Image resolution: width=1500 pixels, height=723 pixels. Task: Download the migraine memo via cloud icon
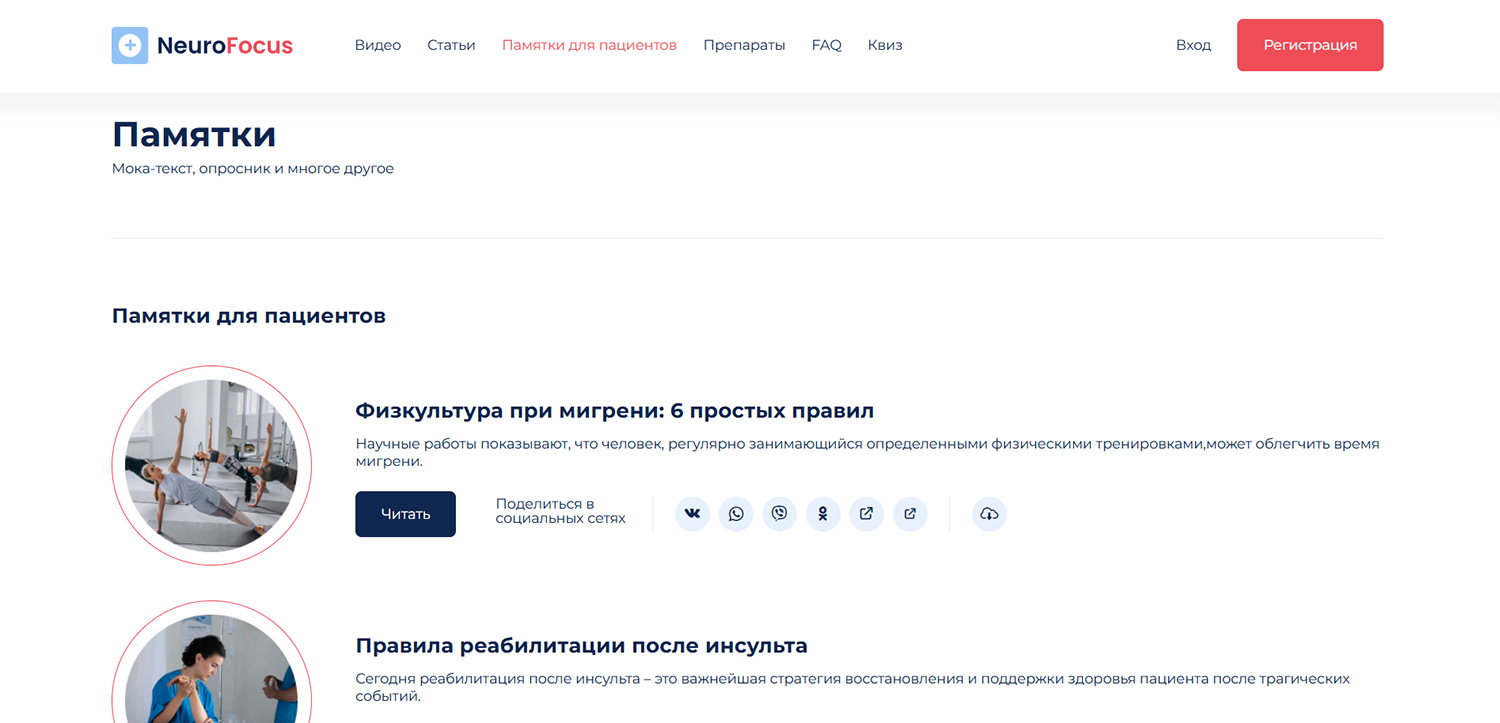coord(989,514)
